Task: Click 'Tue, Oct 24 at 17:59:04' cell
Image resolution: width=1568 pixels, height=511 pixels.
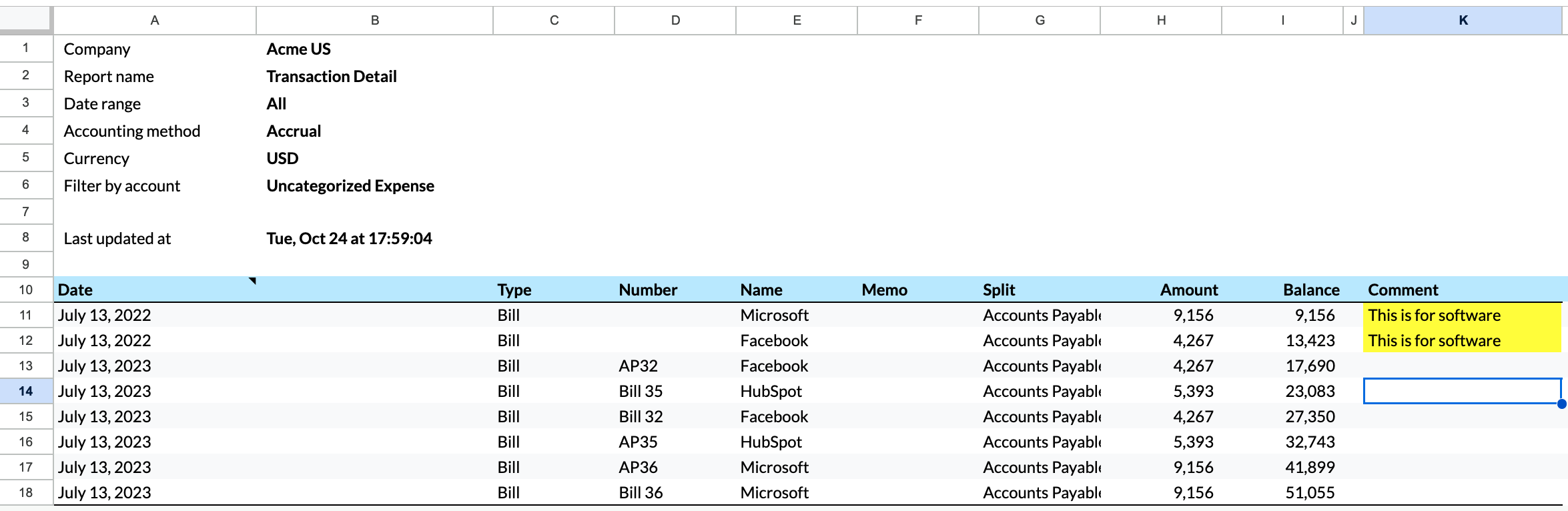Action: pyautogui.click(x=375, y=238)
